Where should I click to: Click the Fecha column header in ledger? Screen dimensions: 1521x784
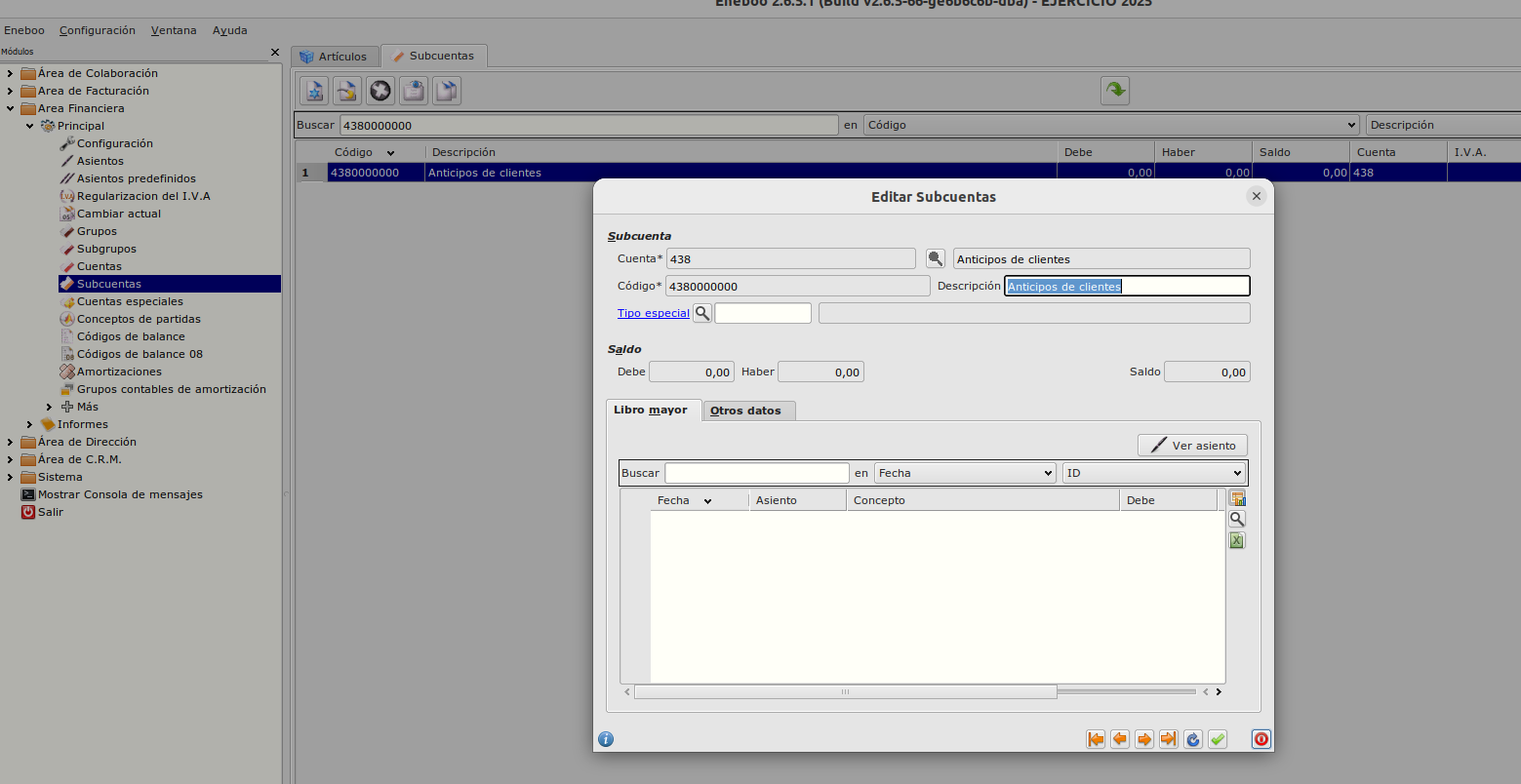(700, 500)
